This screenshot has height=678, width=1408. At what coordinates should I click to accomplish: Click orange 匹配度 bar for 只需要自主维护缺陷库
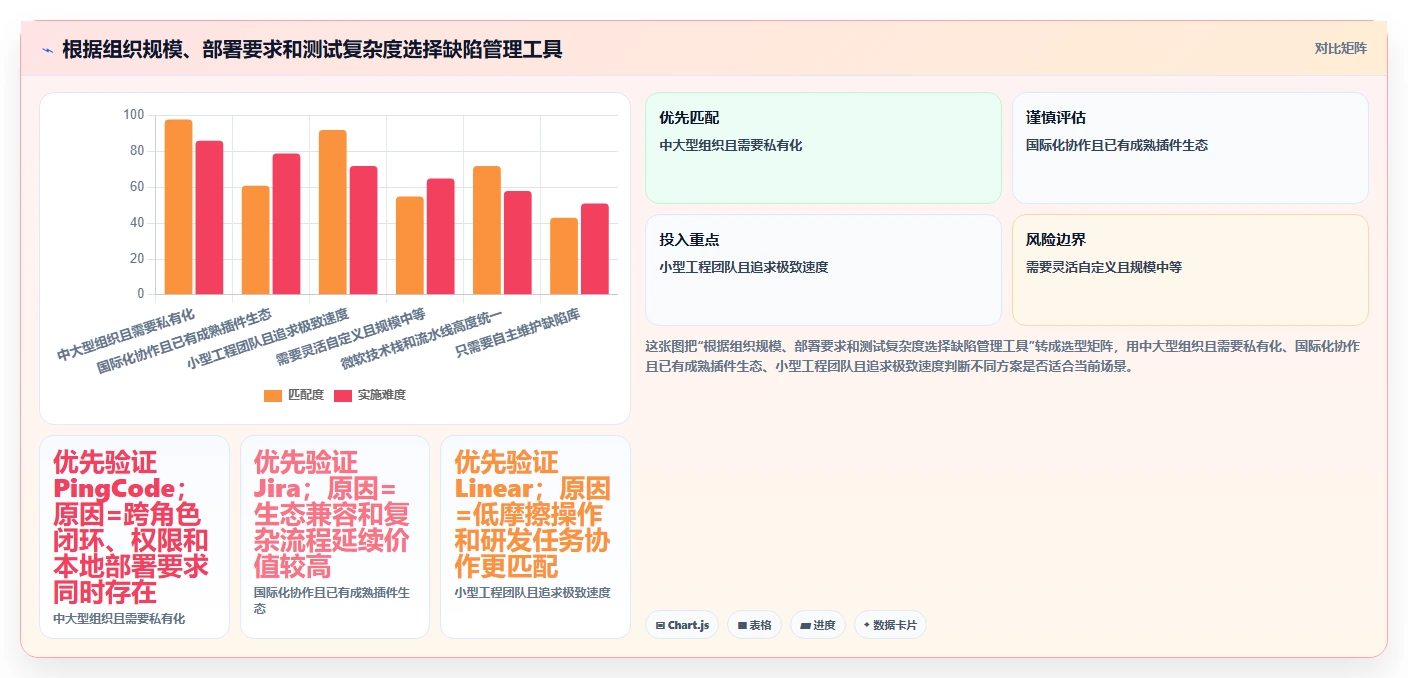coord(563,256)
